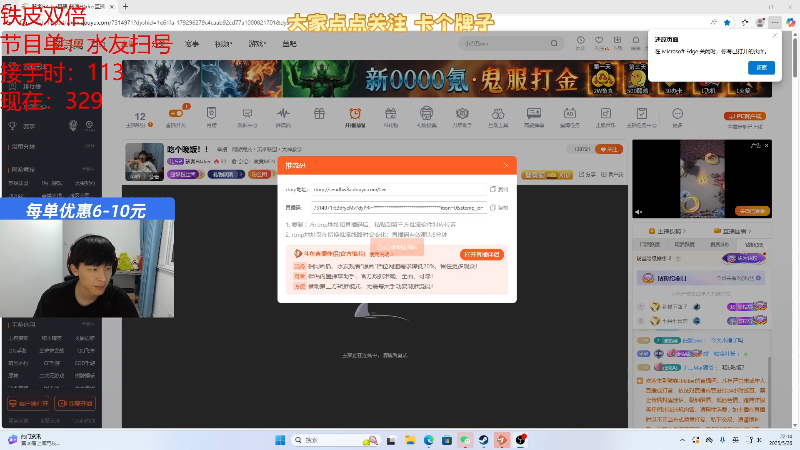Expand the 游戏 nav dropdown

point(257,44)
